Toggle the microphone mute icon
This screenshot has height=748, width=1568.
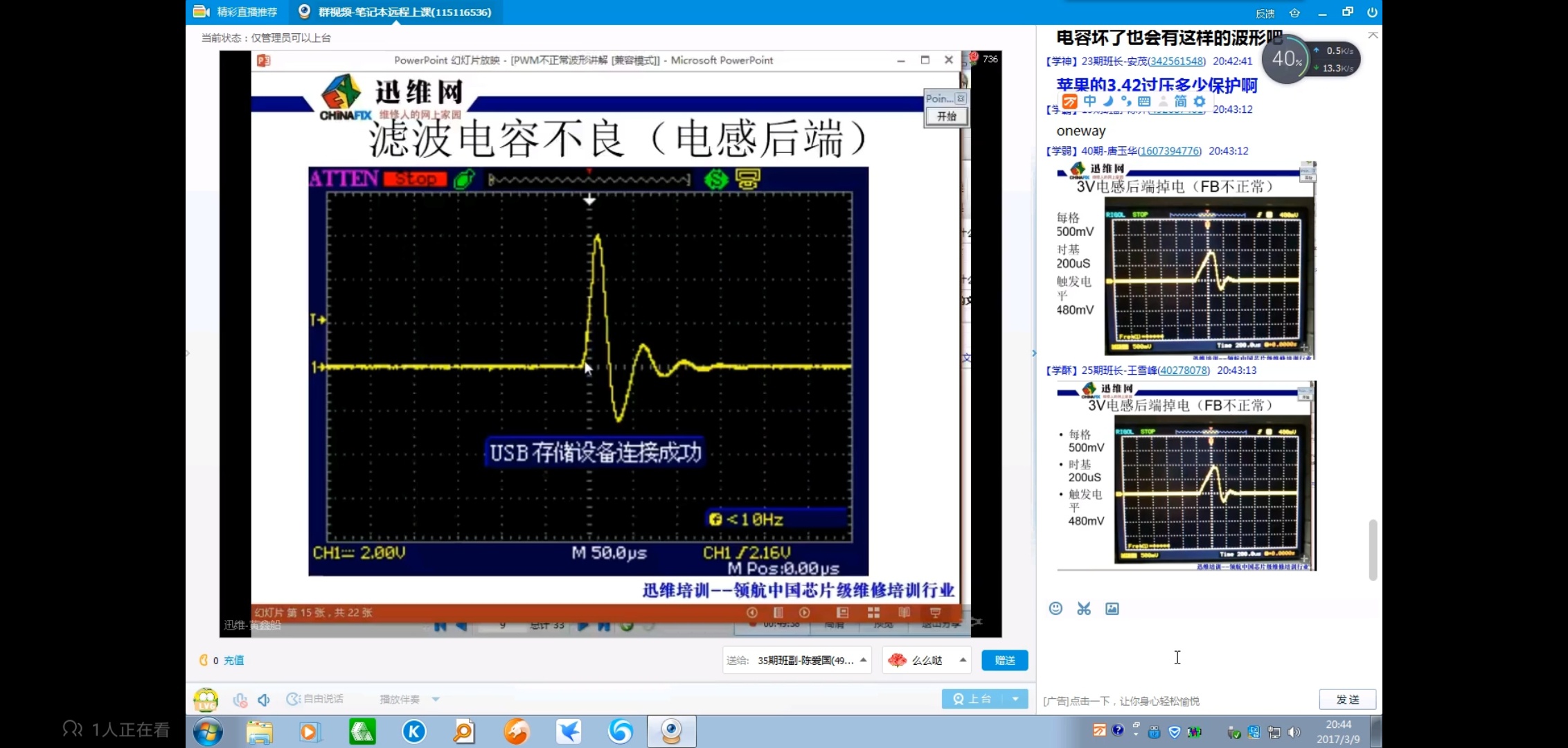pos(240,700)
